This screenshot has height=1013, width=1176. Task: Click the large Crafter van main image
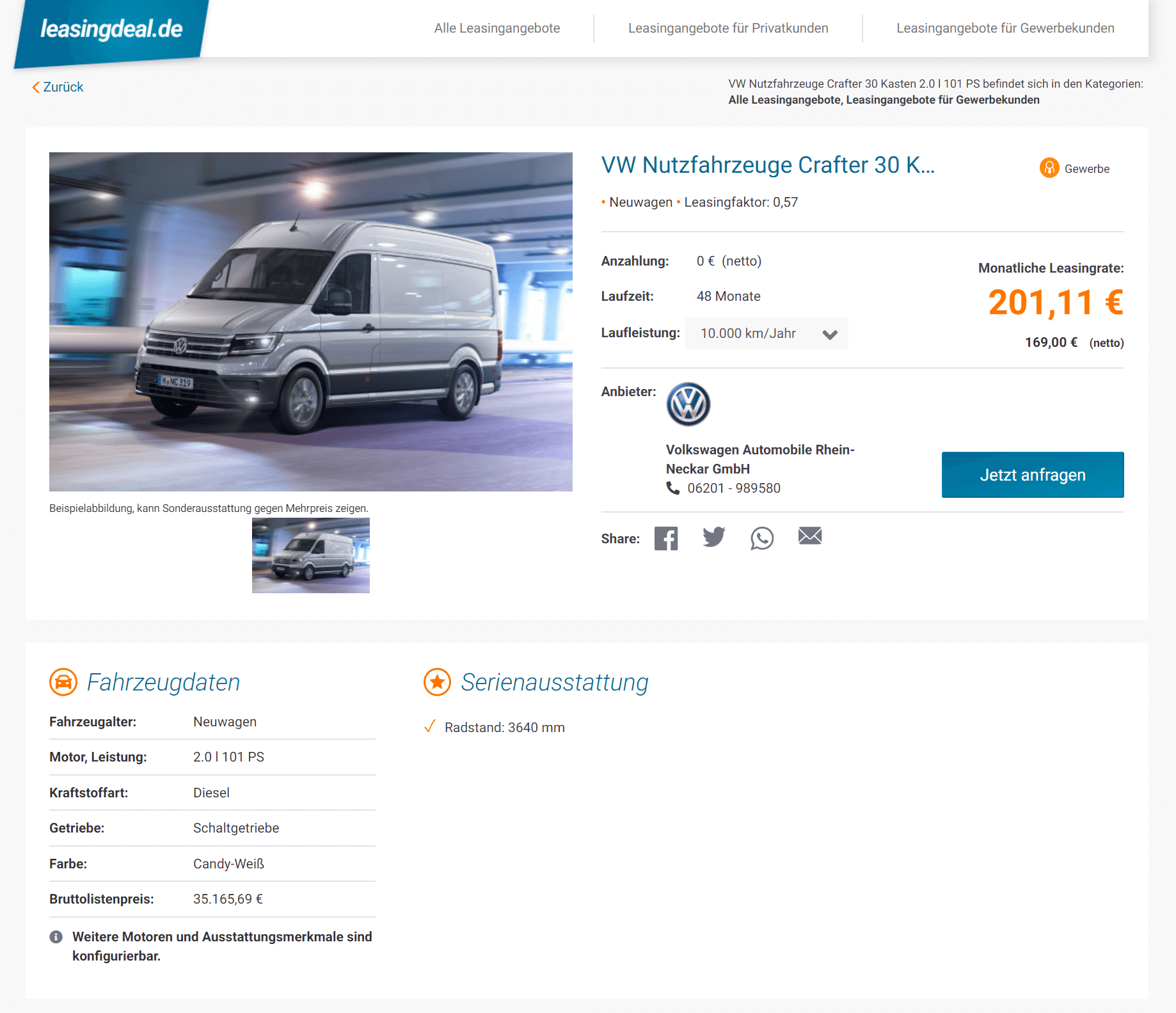(311, 322)
